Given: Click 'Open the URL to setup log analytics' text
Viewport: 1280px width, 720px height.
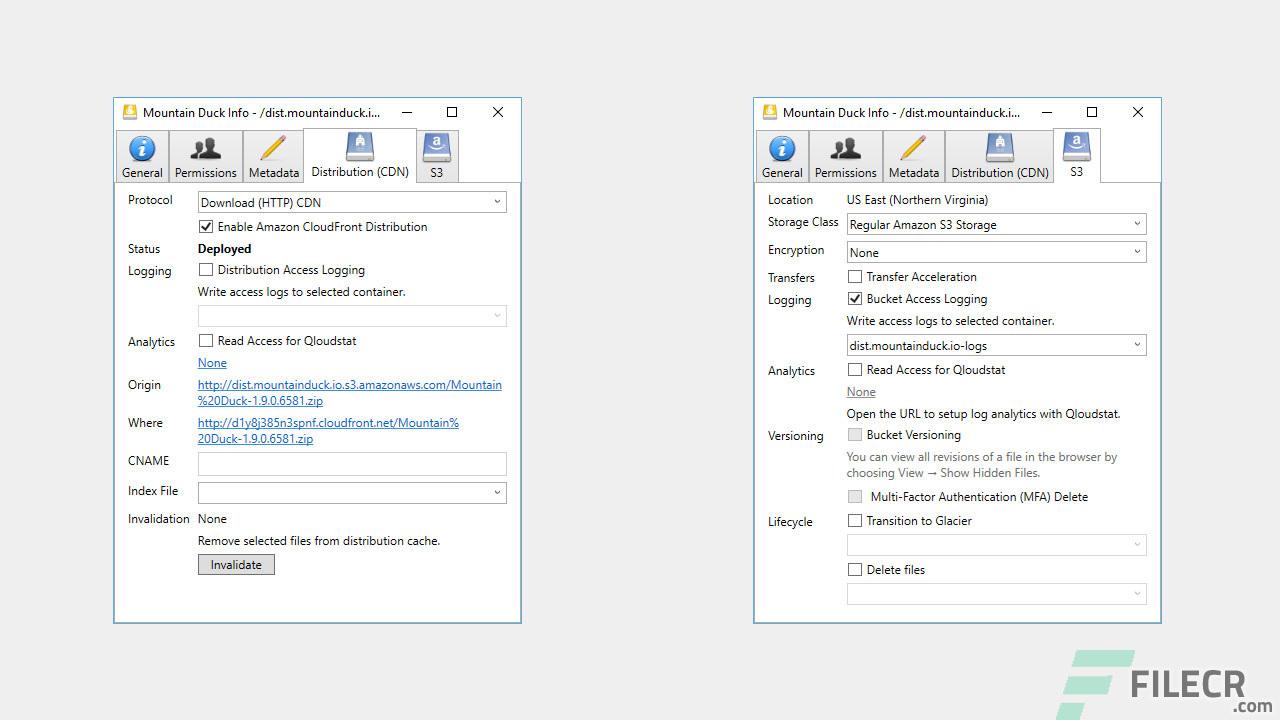Looking at the screenshot, I should (983, 414).
